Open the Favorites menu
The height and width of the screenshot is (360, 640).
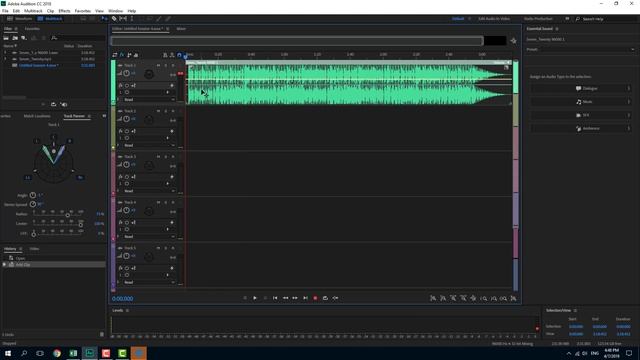[82, 11]
